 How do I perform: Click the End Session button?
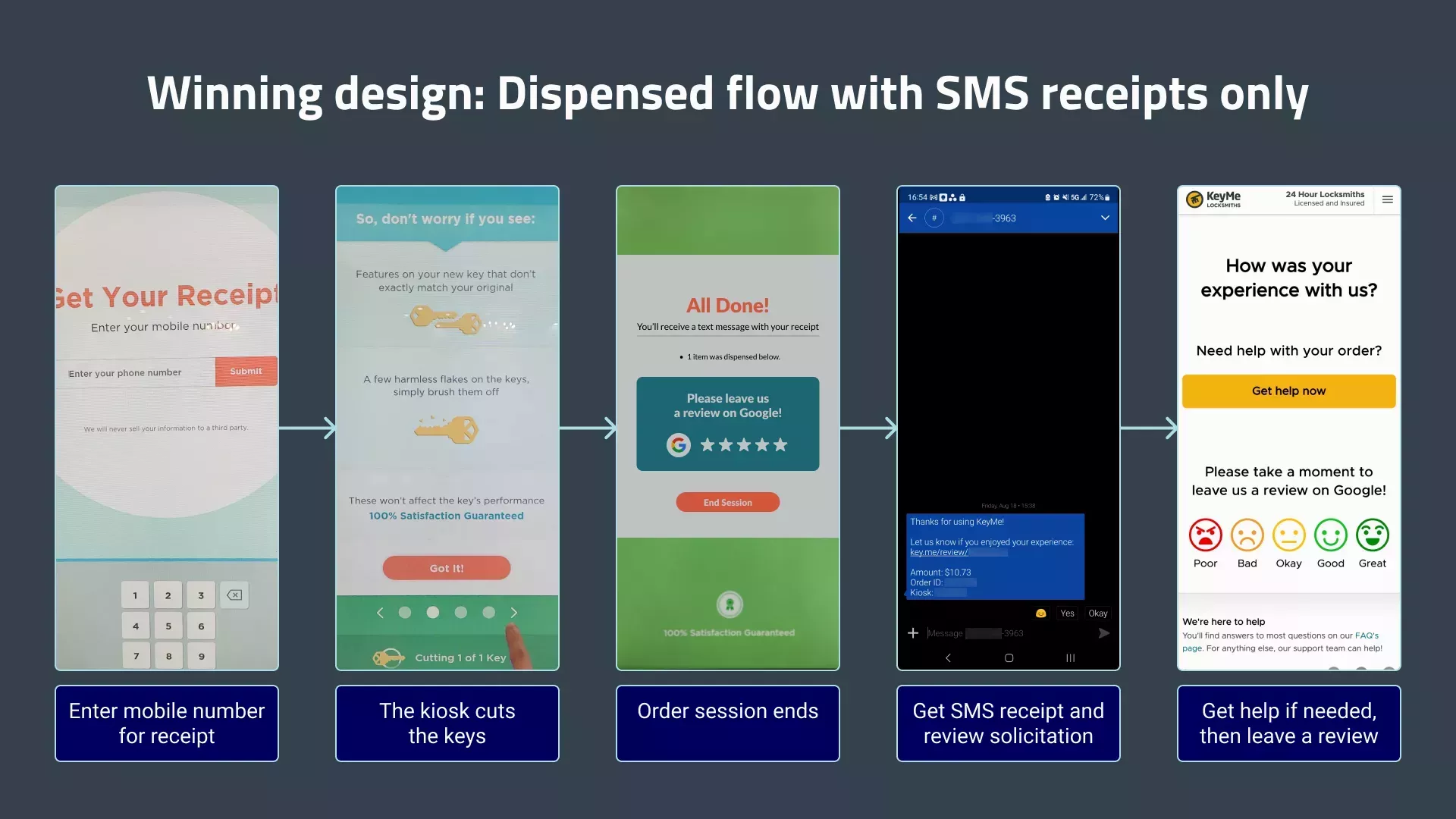coord(727,502)
